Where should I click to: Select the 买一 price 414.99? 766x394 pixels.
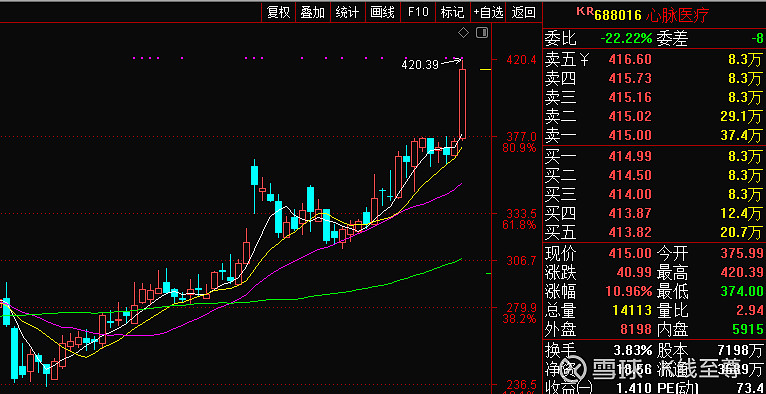630,156
